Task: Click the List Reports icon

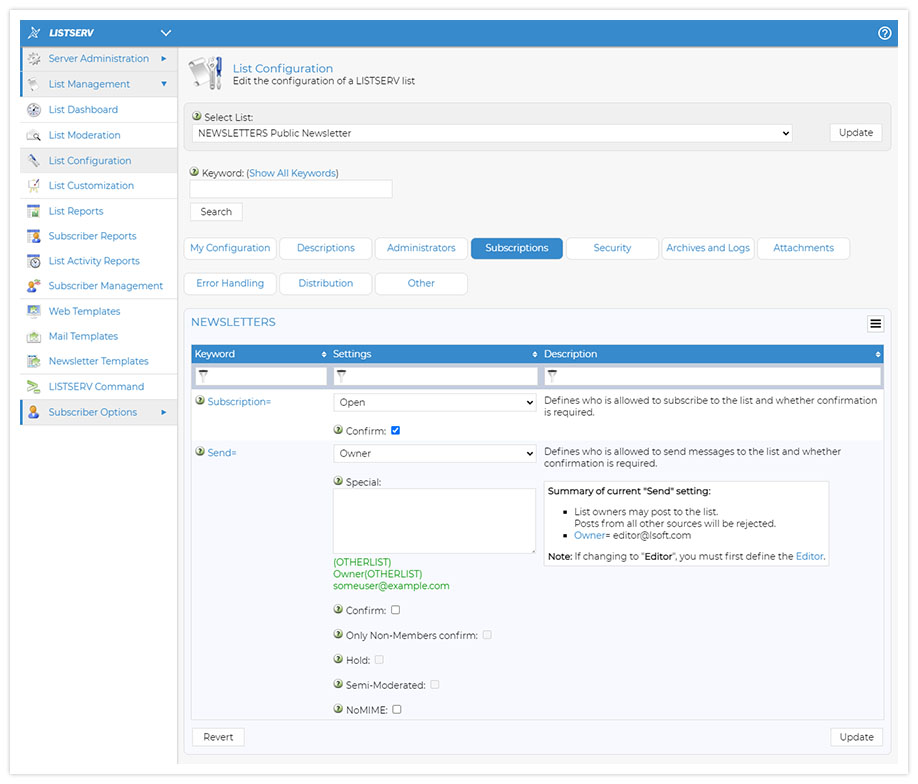Action: coord(34,211)
